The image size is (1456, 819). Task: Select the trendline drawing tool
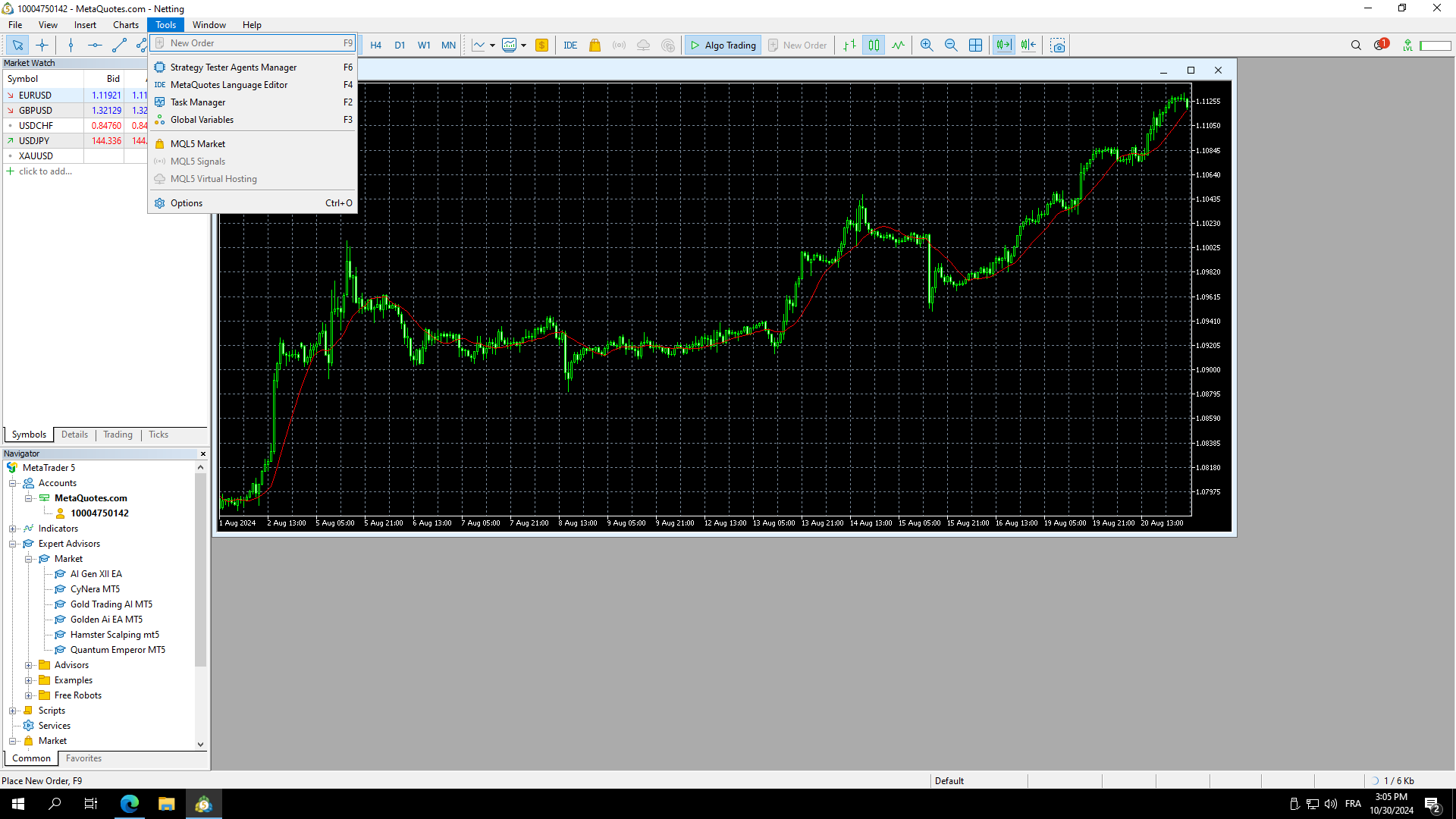click(119, 45)
